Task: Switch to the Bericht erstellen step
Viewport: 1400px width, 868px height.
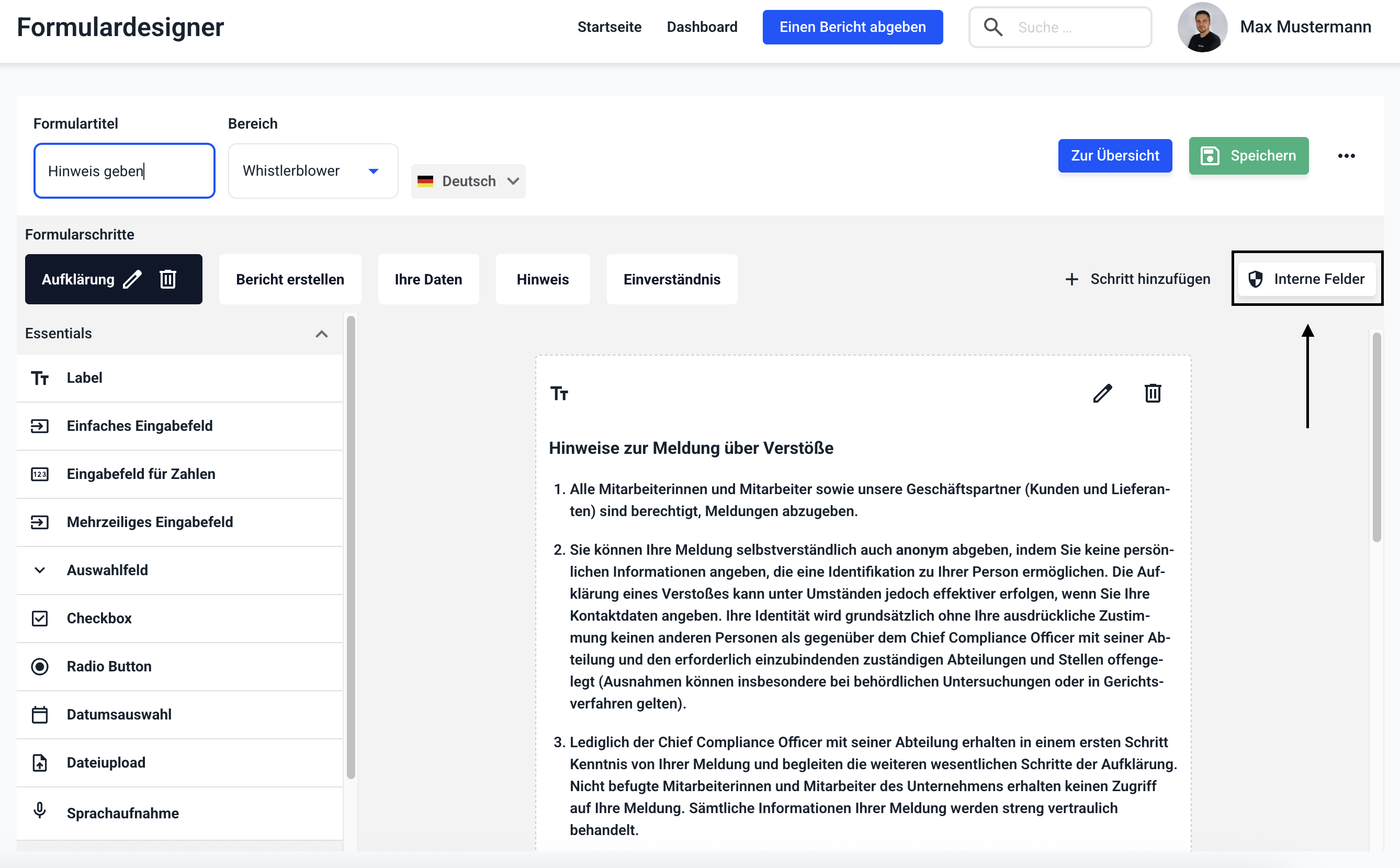Action: tap(290, 280)
